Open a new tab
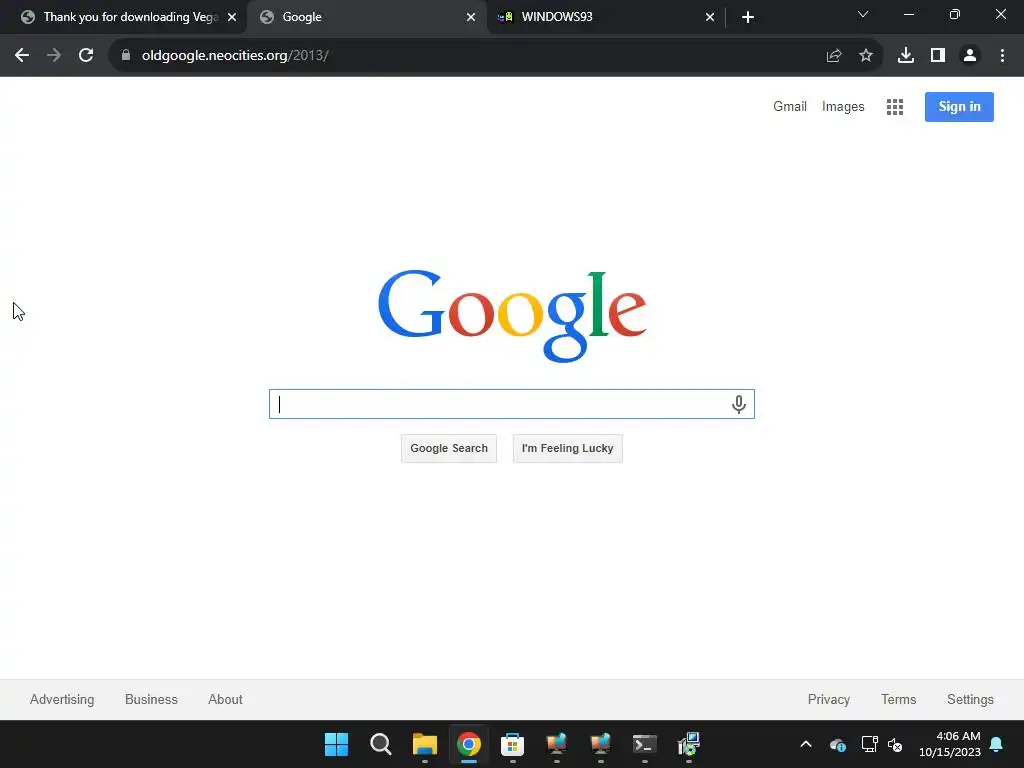The width and height of the screenshot is (1024, 768). coord(748,17)
